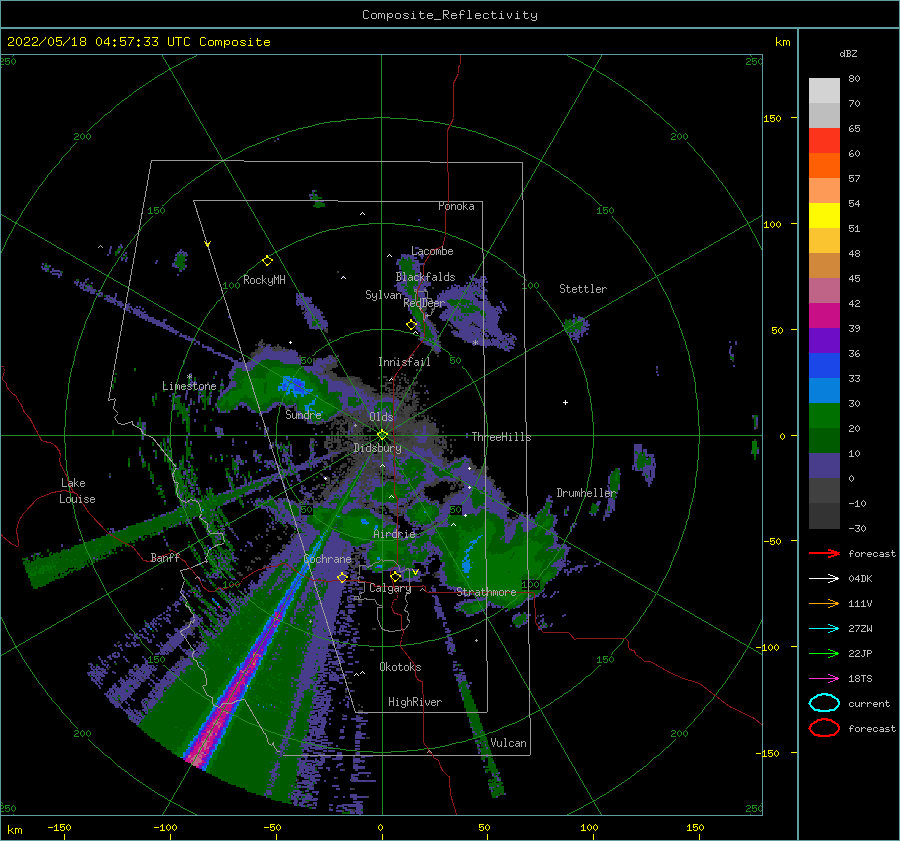Select the RedDeer city label
900x841 pixels.
coord(424,303)
